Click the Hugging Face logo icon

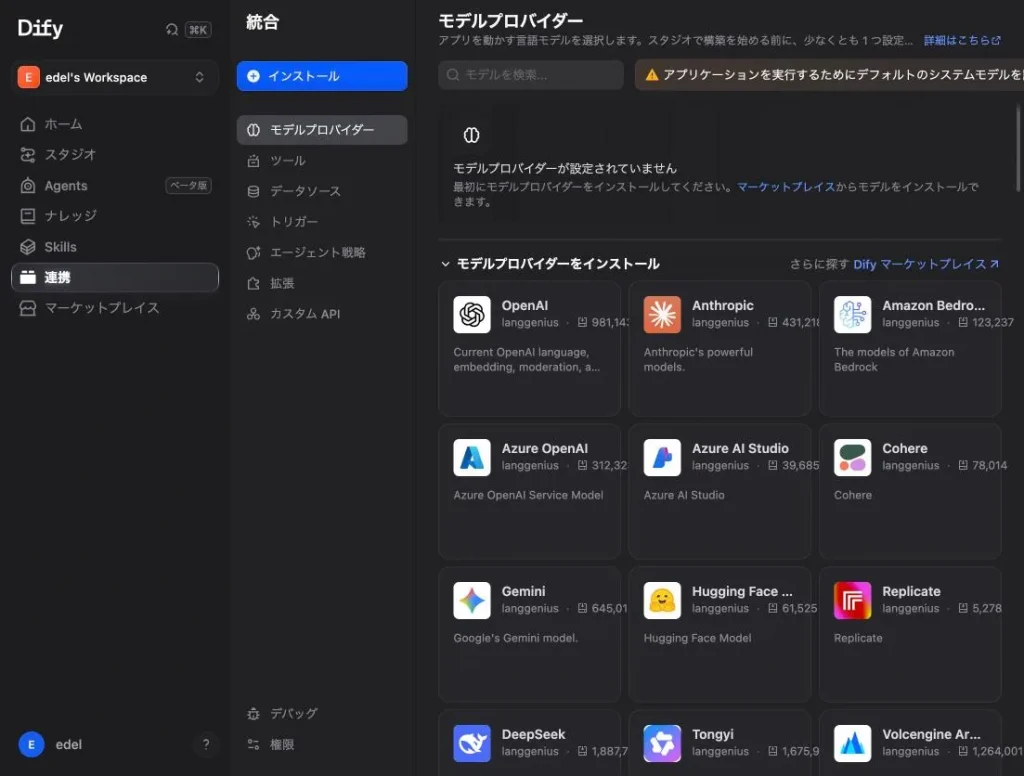(662, 600)
